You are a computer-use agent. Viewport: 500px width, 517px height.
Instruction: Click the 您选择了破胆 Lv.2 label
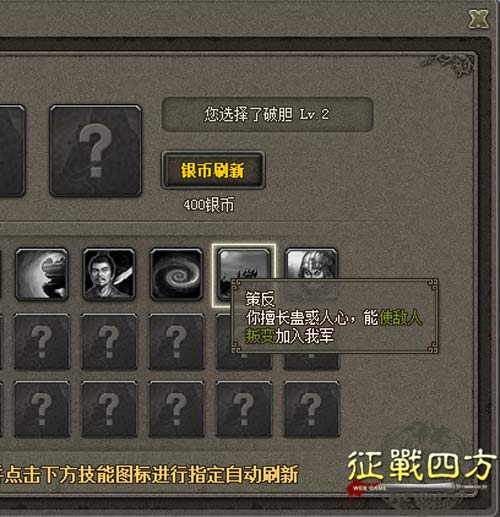click(x=267, y=114)
